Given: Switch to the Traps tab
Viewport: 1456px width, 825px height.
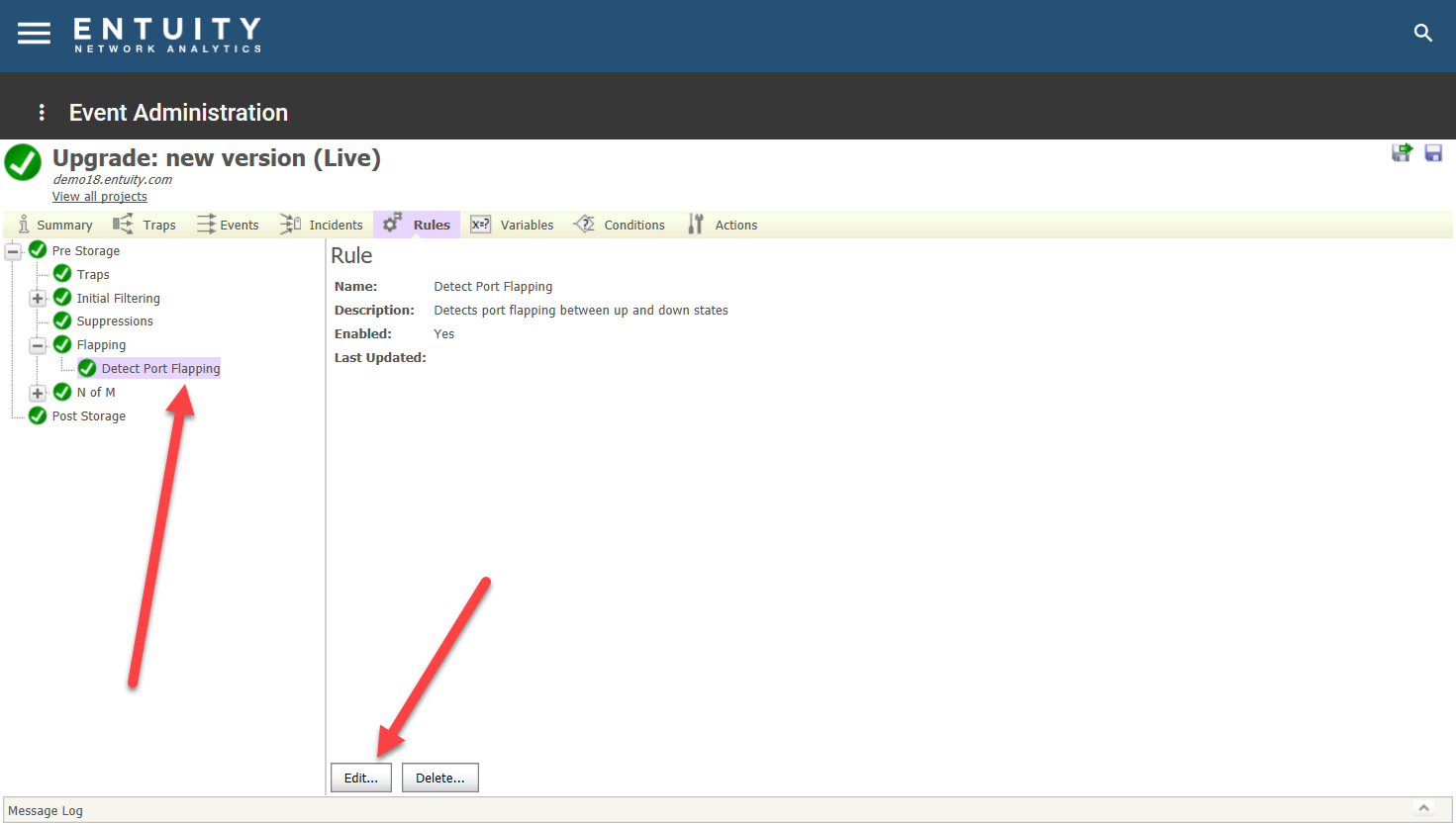Looking at the screenshot, I should click(145, 225).
